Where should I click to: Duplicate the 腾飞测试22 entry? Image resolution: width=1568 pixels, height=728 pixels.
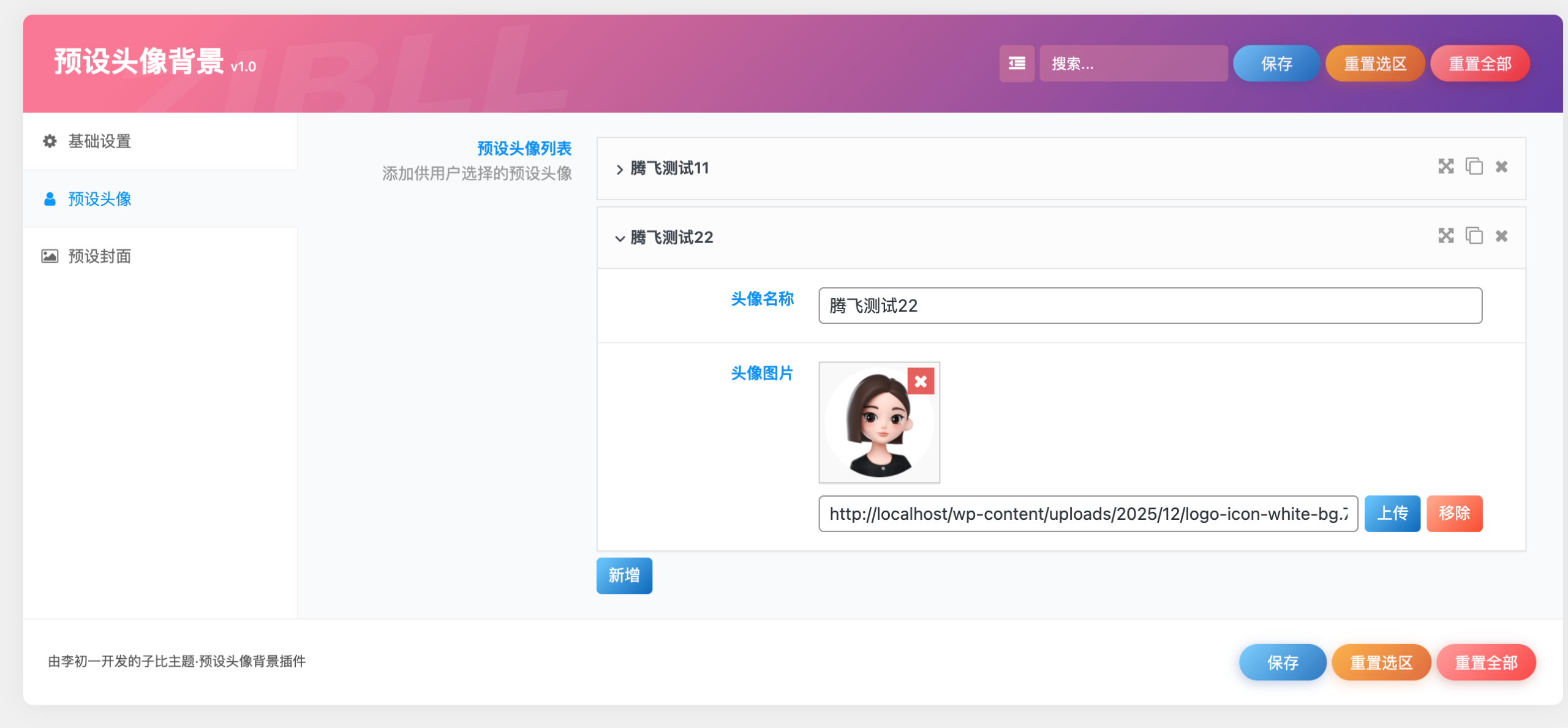[x=1474, y=236]
